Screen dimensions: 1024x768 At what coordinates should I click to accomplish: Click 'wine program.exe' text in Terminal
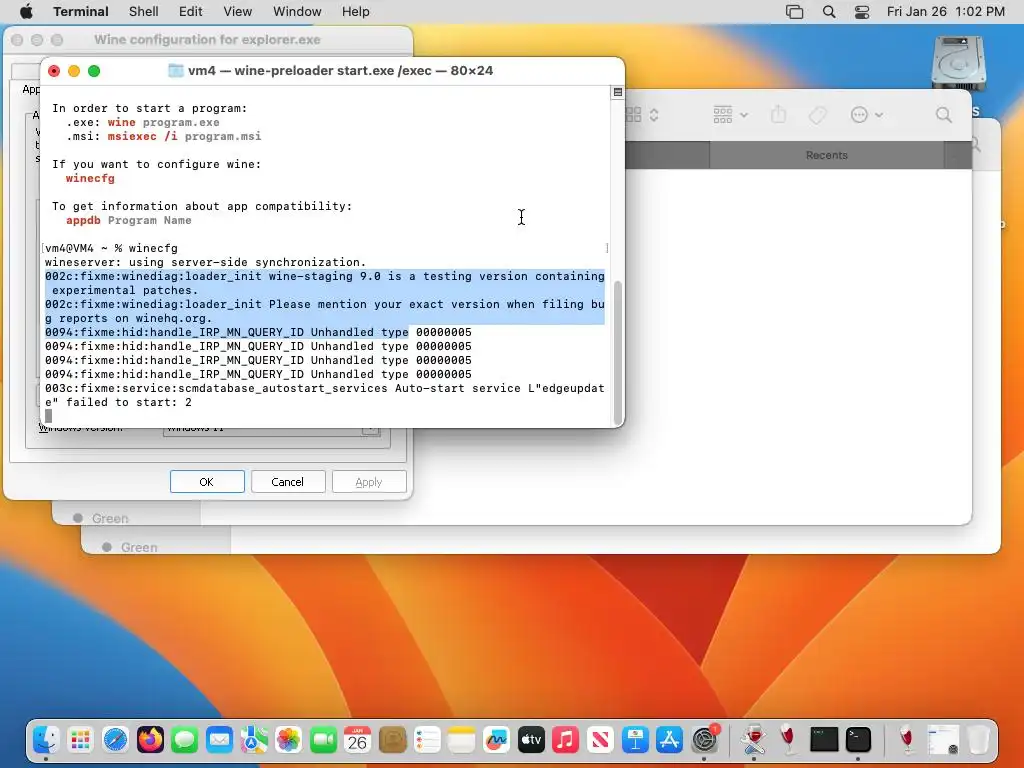[x=163, y=122]
